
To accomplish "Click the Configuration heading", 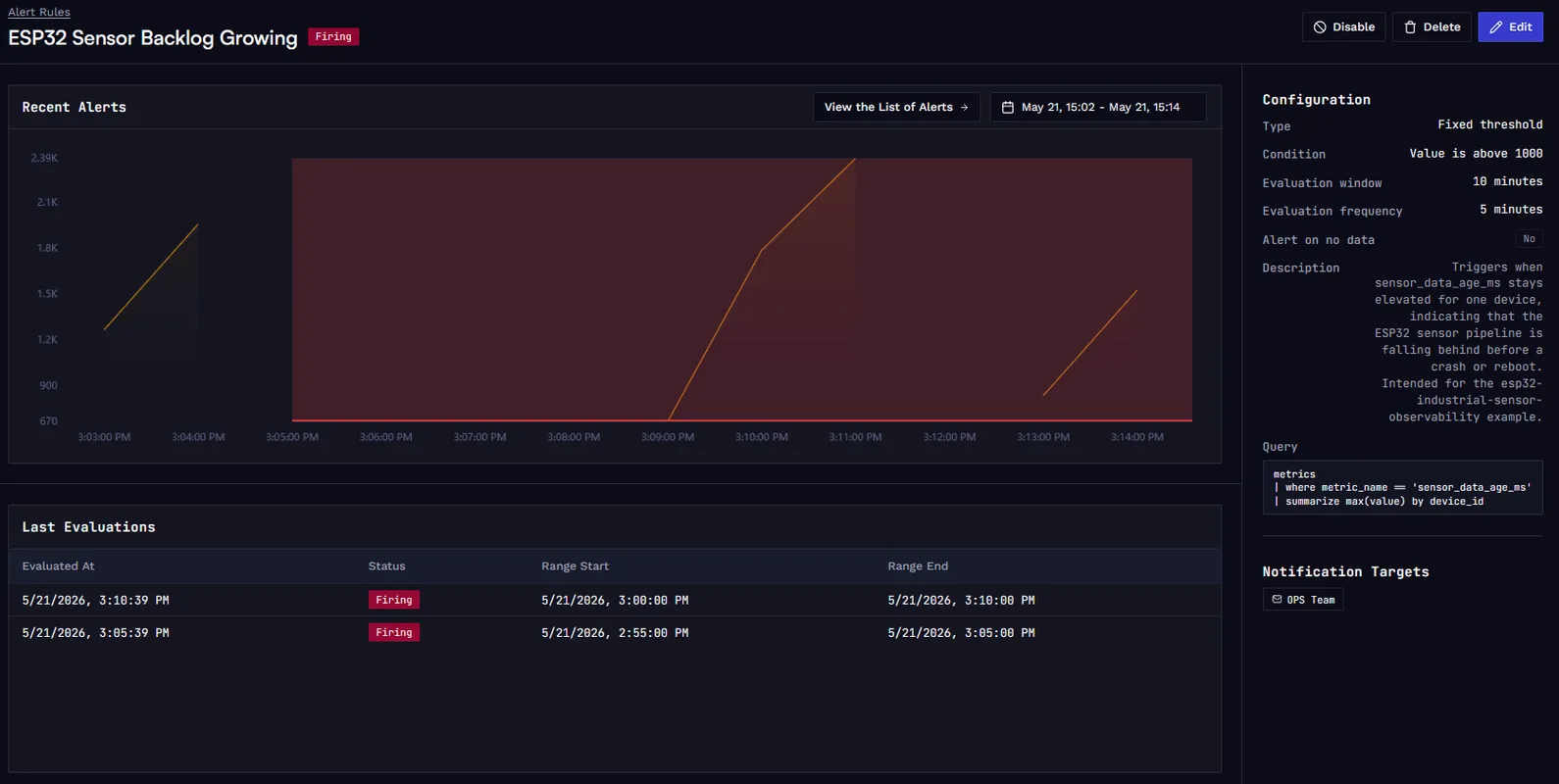I will point(1316,99).
